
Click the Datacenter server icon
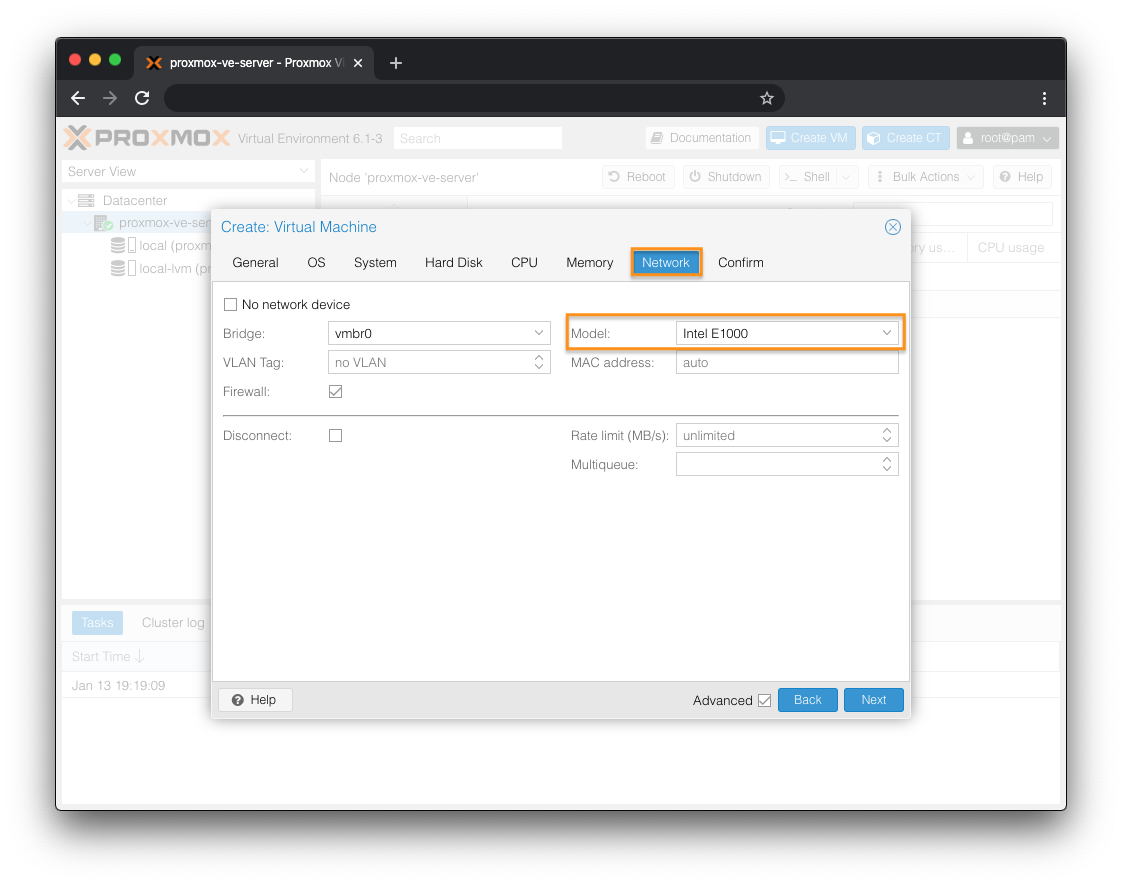click(x=86, y=200)
